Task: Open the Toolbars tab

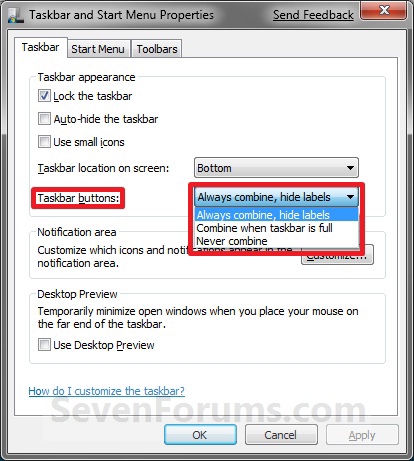Action: coord(157,49)
